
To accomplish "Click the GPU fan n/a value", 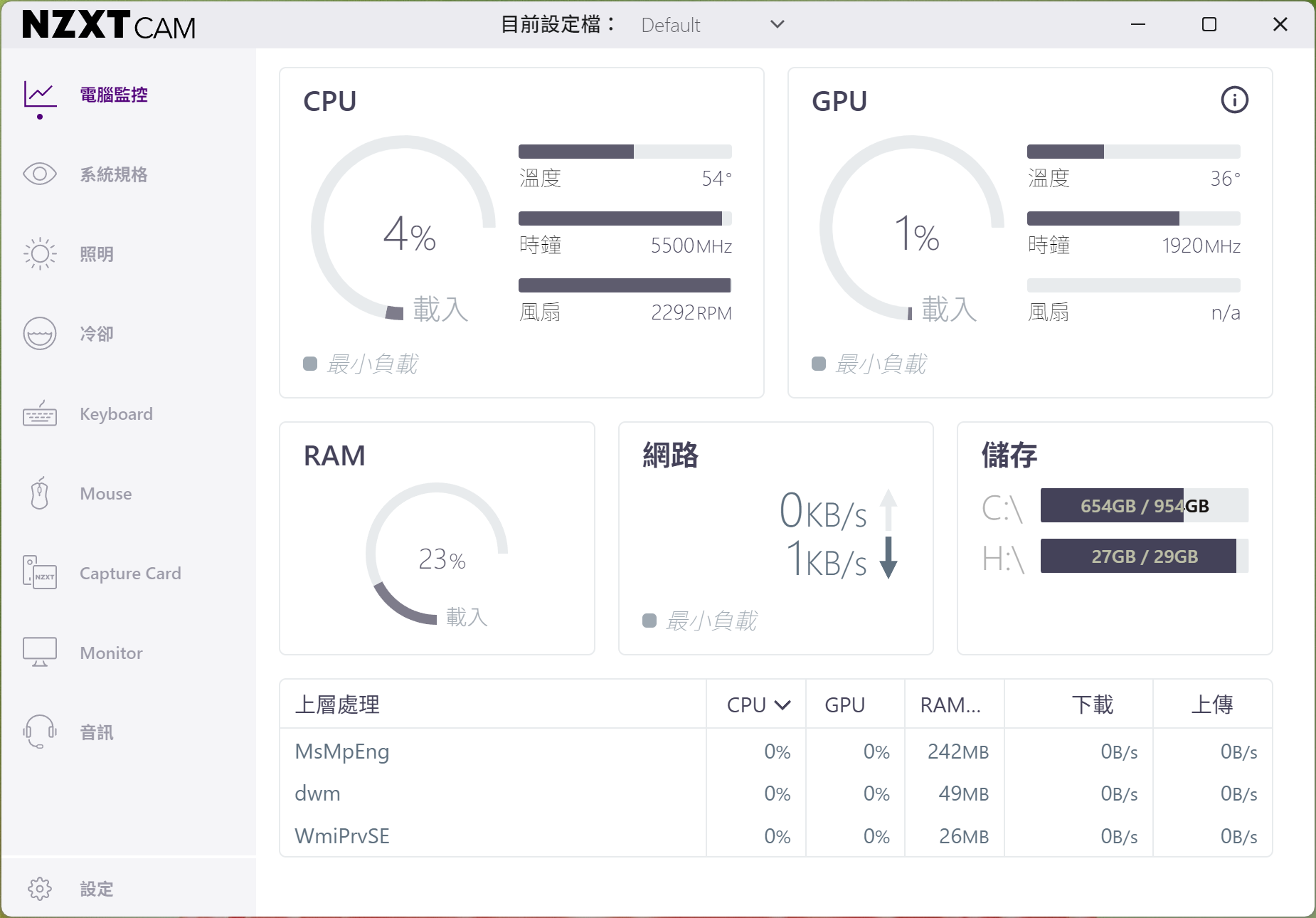I will 1226,312.
